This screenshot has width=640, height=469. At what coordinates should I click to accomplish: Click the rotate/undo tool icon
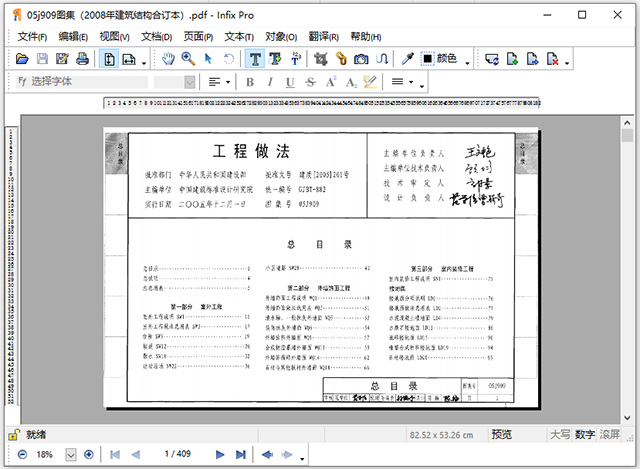coord(229,59)
